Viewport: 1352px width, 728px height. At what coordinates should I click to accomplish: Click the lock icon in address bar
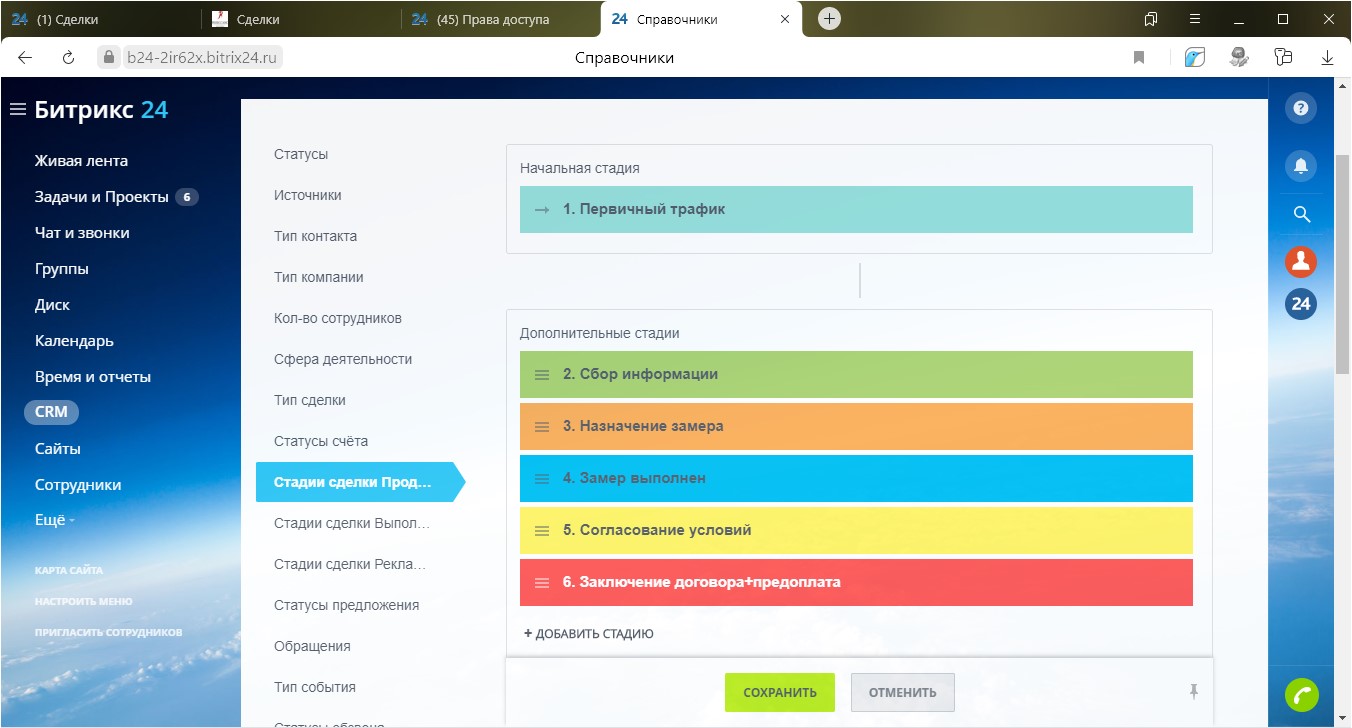[108, 58]
